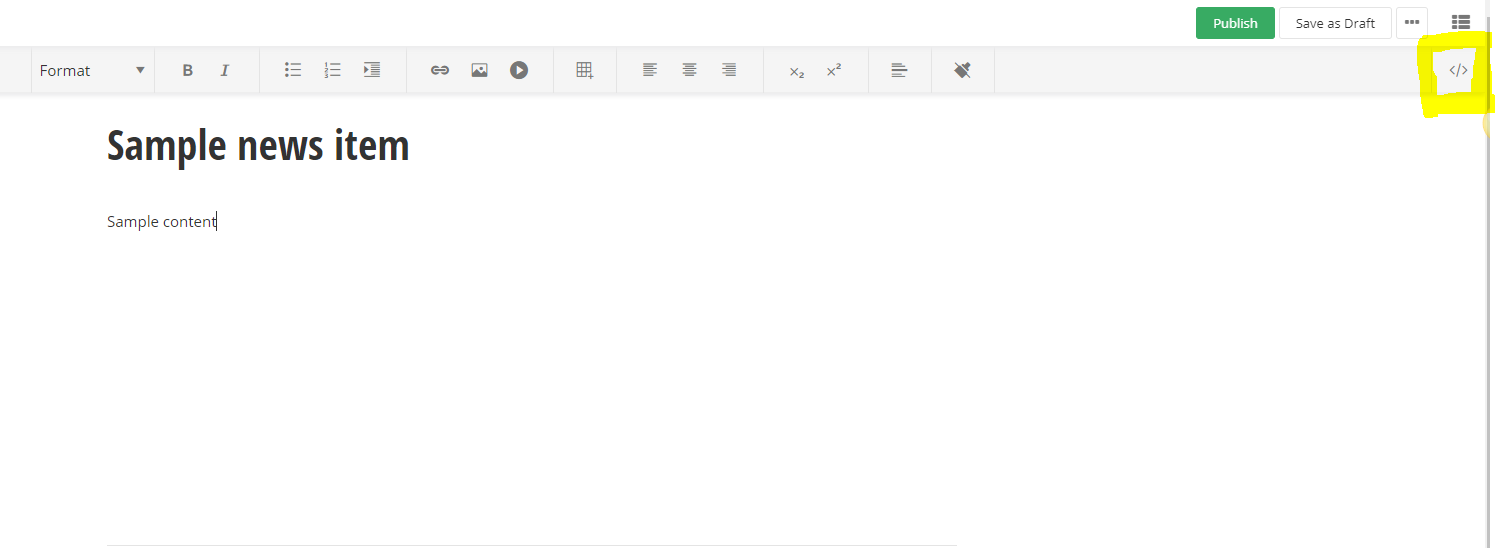Center align the text
The image size is (1495, 548).
[x=690, y=70]
